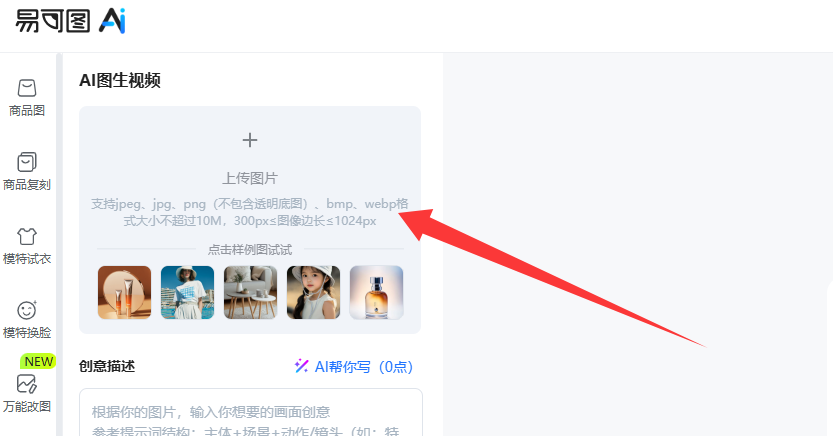Select the 商品复刻 sidebar icon
This screenshot has width=833, height=436.
coord(27,162)
